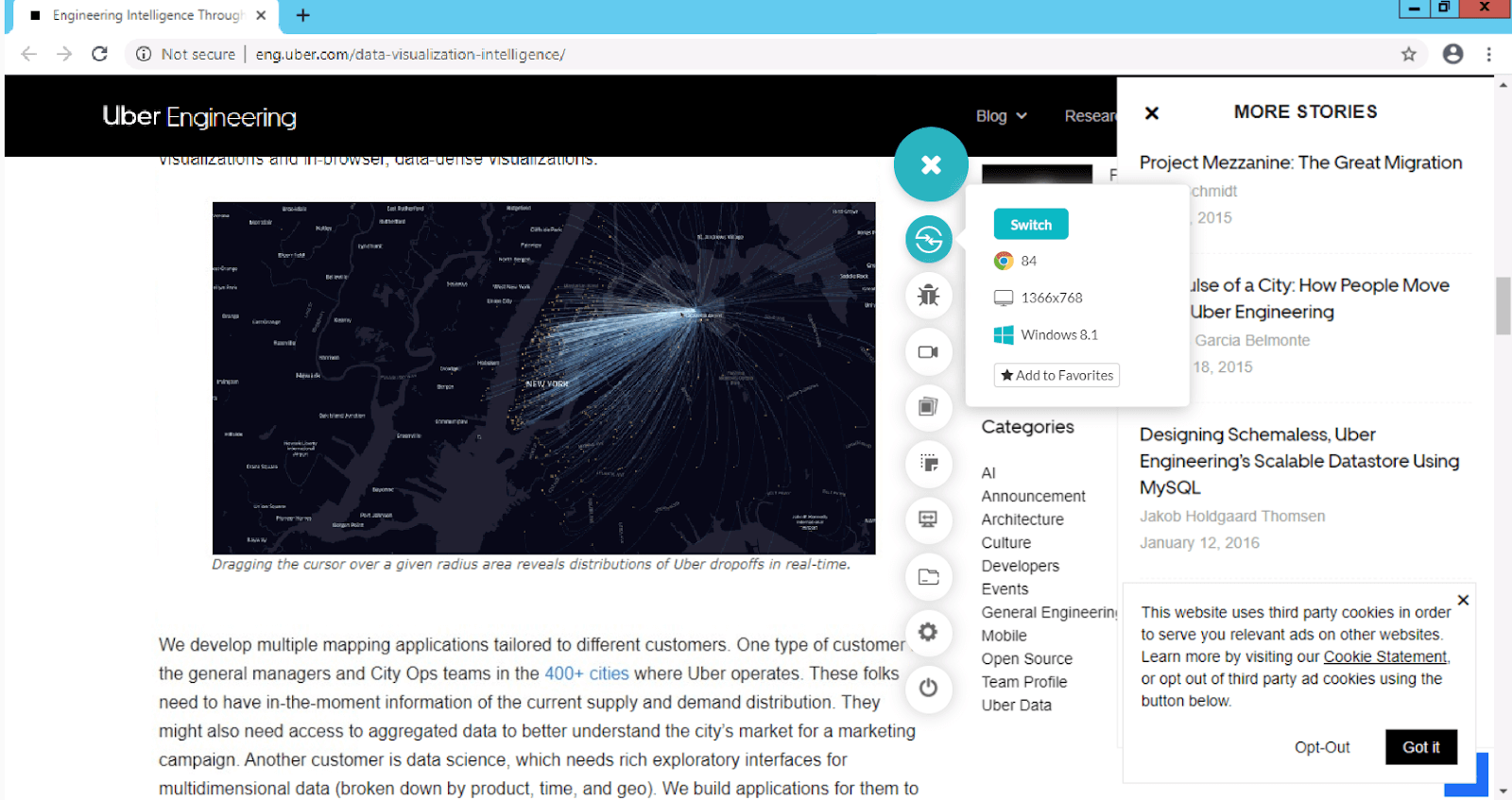Image resolution: width=1512 pixels, height=800 pixels.
Task: Open the Cookie Statement link
Action: 1385,656
